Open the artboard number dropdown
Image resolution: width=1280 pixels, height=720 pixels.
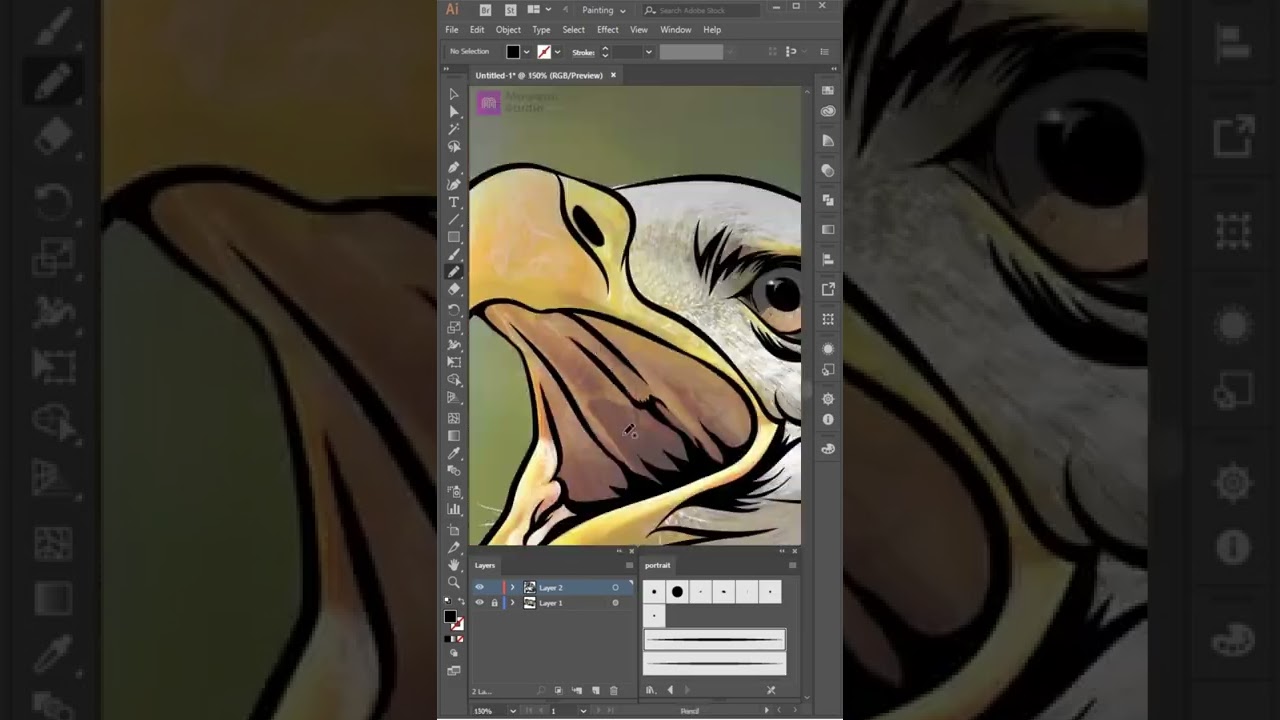pyautogui.click(x=585, y=711)
